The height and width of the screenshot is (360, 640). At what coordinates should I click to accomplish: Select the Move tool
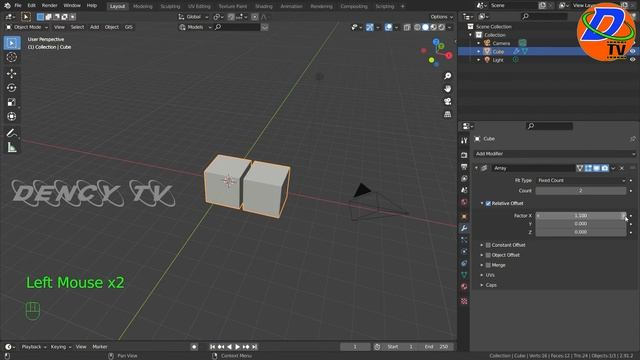[12, 73]
